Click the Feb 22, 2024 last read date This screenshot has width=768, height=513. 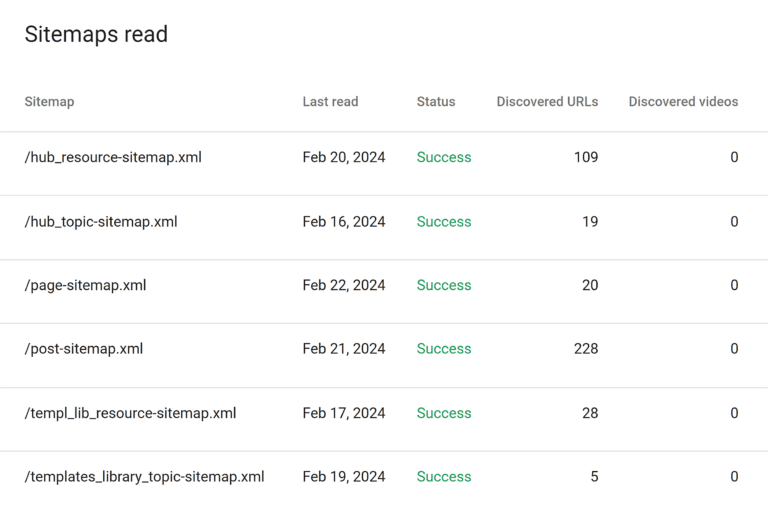344,285
